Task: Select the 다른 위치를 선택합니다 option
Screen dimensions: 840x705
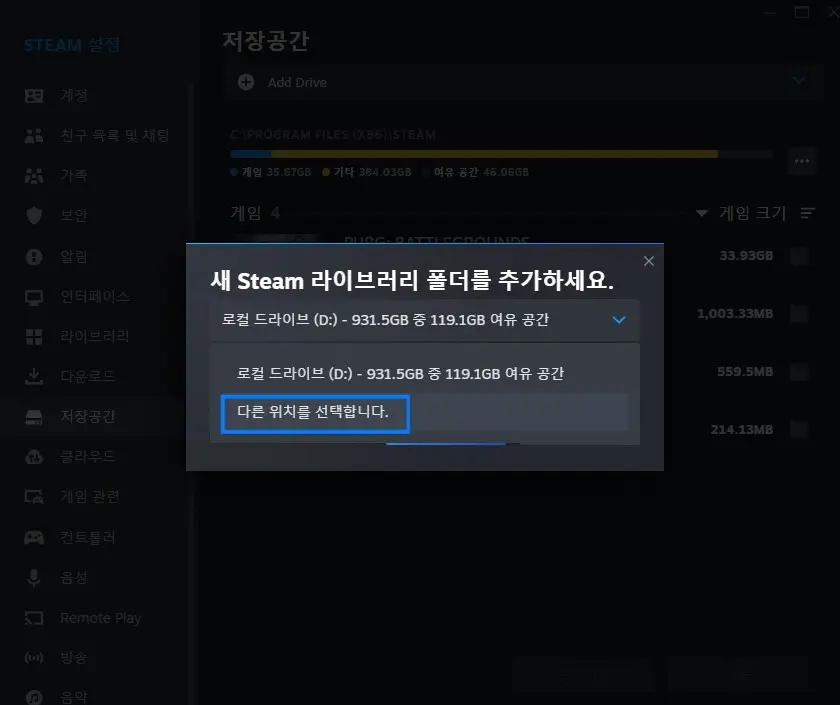Action: click(x=314, y=414)
